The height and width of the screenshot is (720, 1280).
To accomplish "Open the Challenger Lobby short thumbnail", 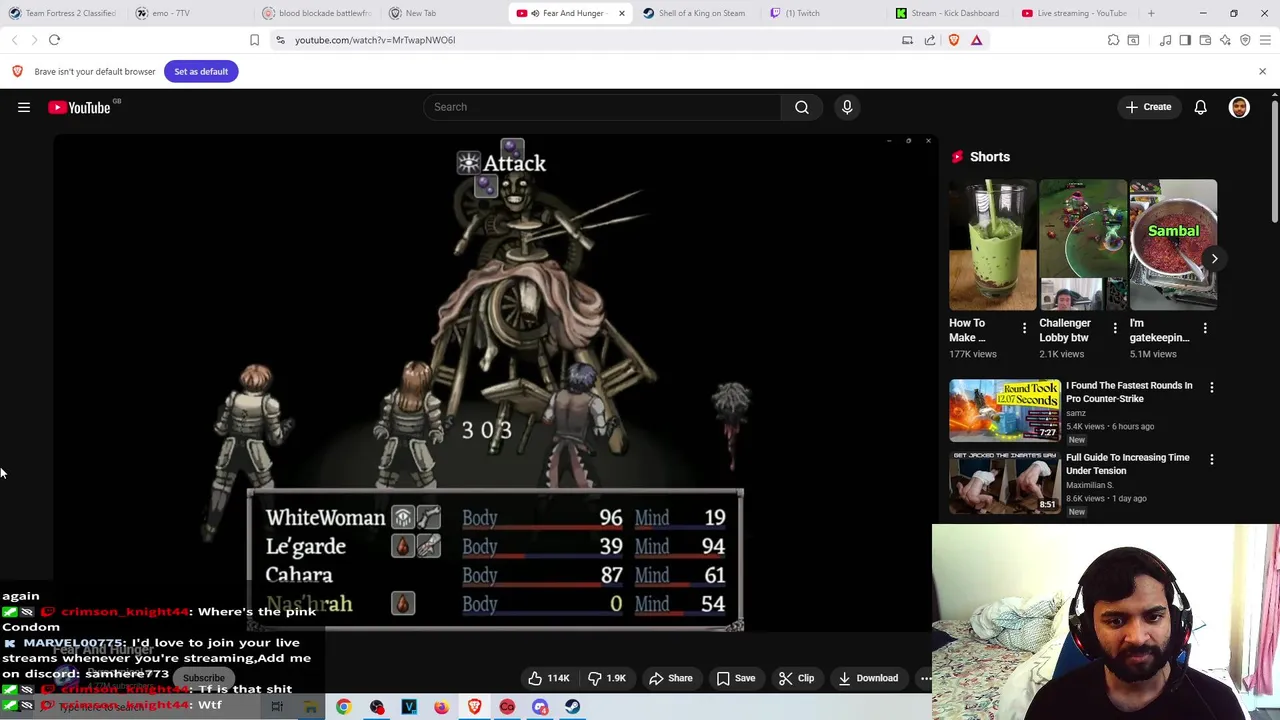I will coord(1083,245).
